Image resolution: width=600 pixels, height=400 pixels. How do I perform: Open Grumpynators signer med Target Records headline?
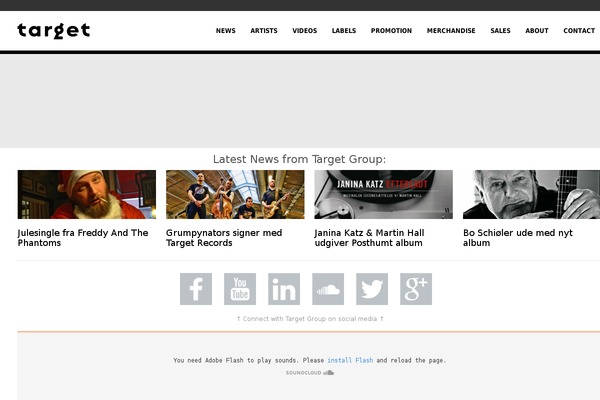[x=224, y=238]
